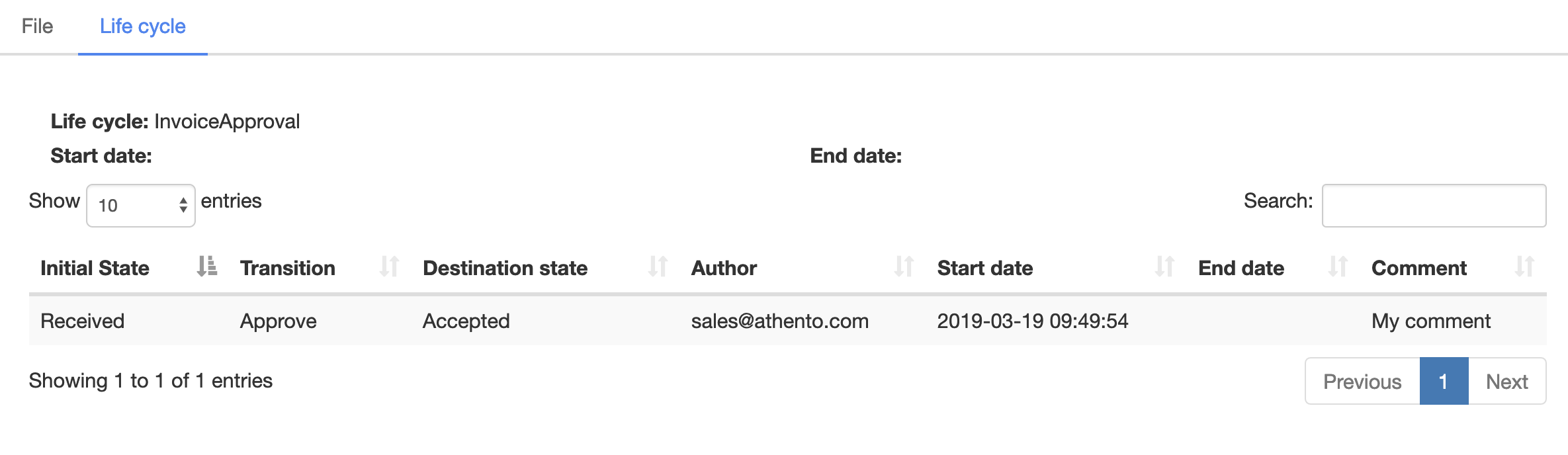The image size is (1568, 455).
Task: Click Start date column sort icon
Action: point(1164,267)
